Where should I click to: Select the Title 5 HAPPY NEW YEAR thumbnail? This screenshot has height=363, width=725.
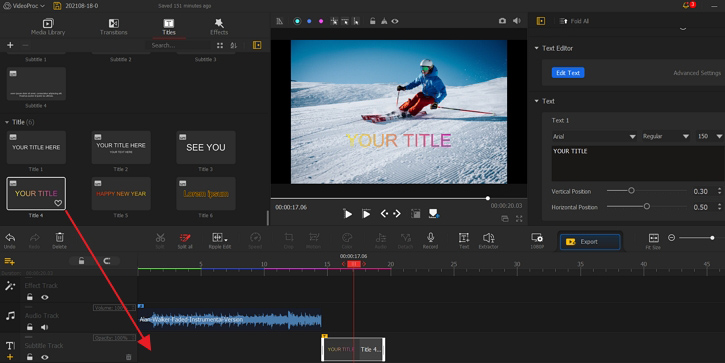click(121, 194)
